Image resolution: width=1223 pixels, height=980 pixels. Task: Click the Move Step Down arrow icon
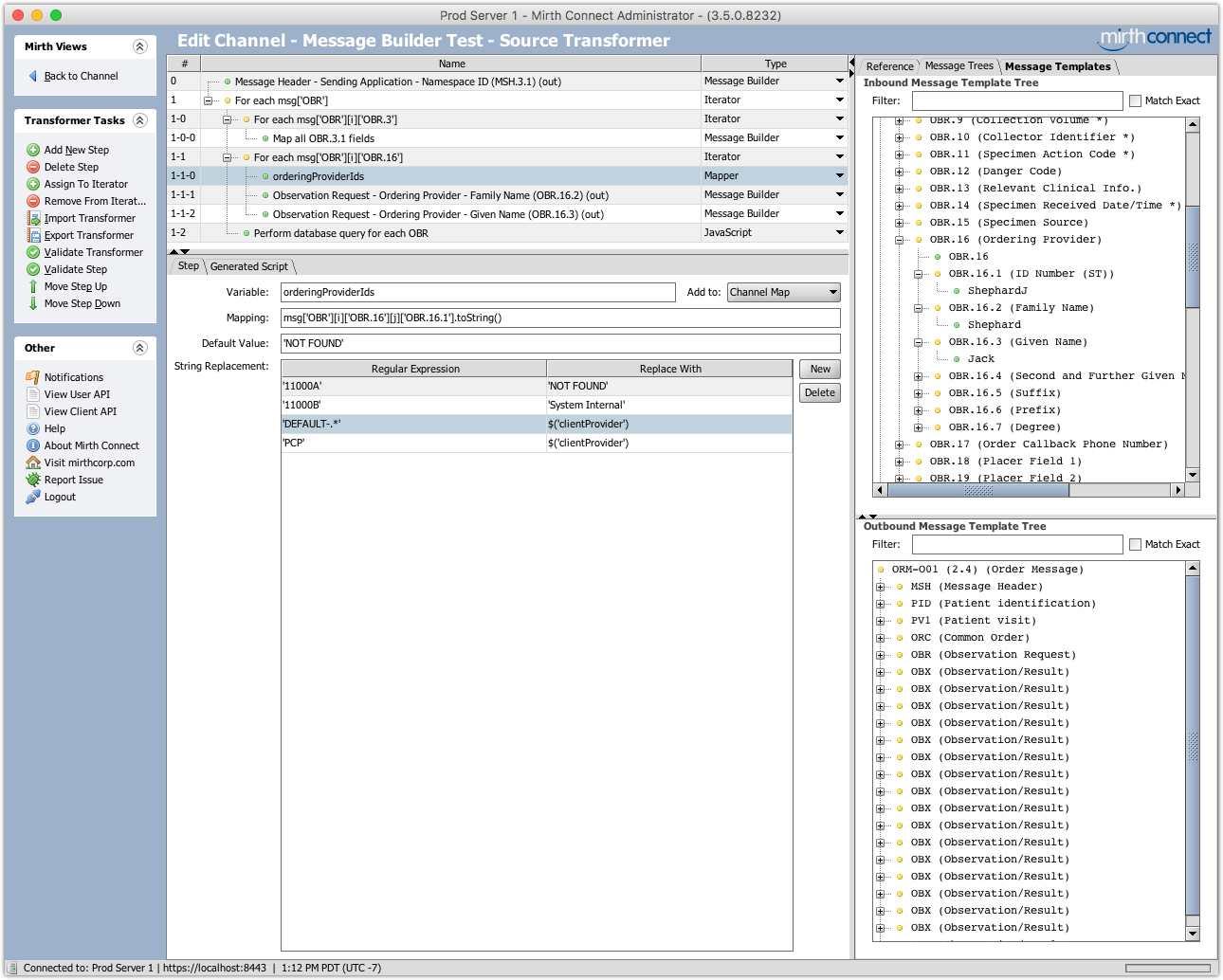pos(33,303)
